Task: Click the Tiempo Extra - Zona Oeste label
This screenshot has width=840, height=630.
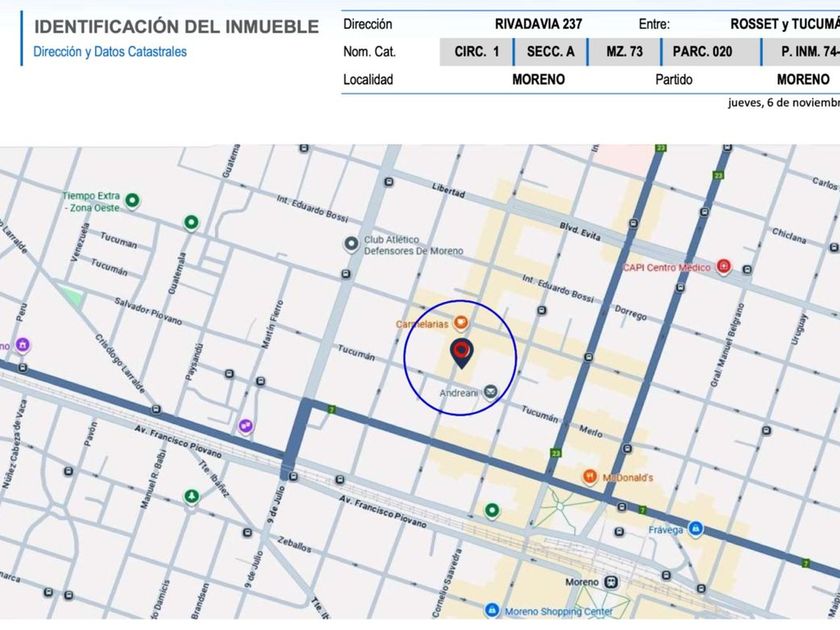Action: click(92, 201)
